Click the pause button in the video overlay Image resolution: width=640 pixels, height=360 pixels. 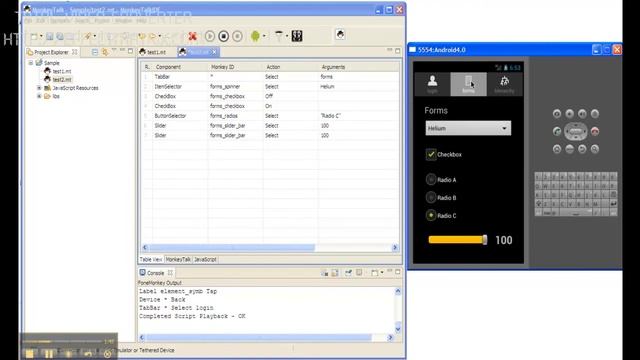[49, 354]
